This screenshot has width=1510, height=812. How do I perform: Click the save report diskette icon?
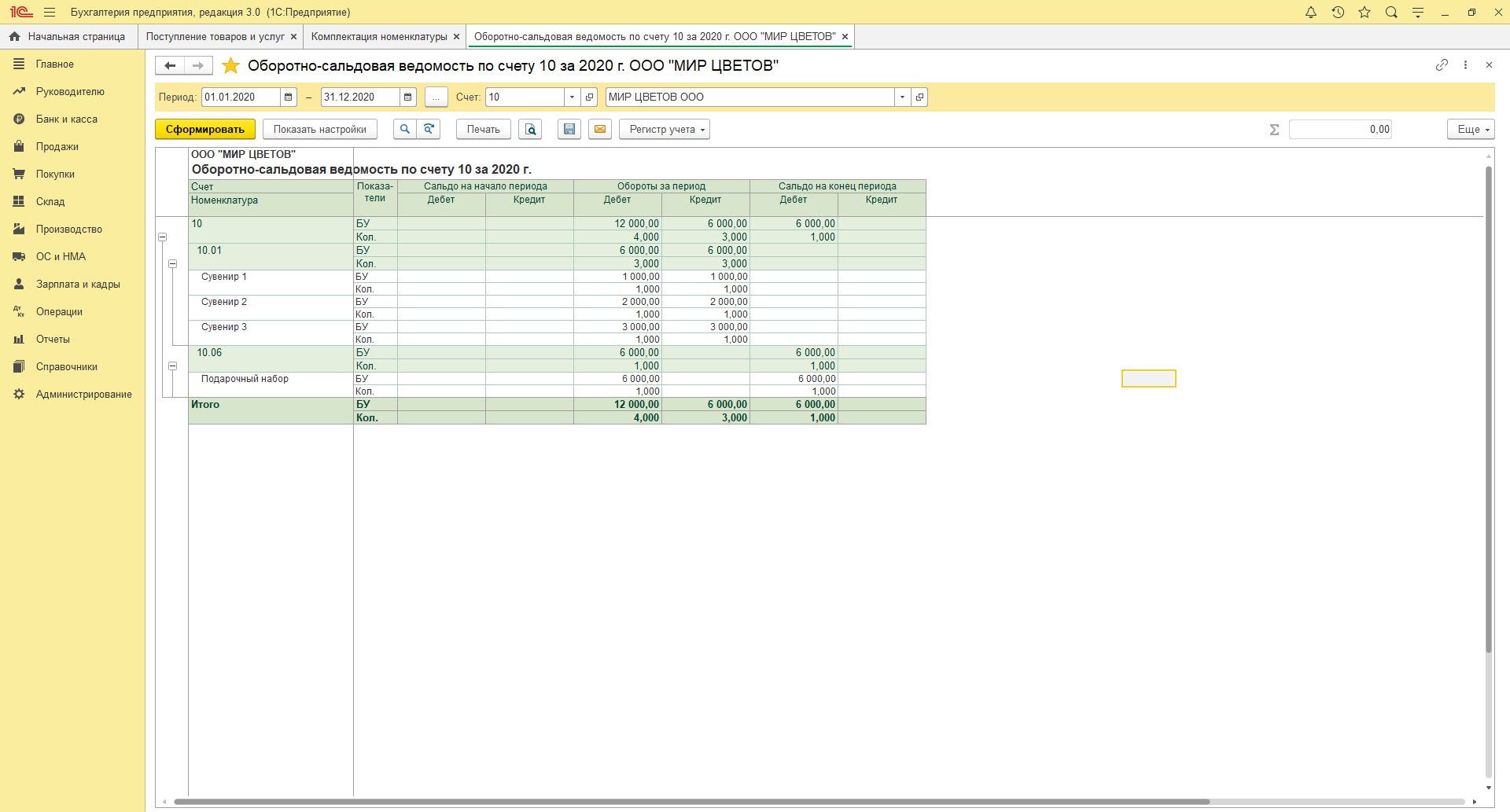[x=569, y=130]
